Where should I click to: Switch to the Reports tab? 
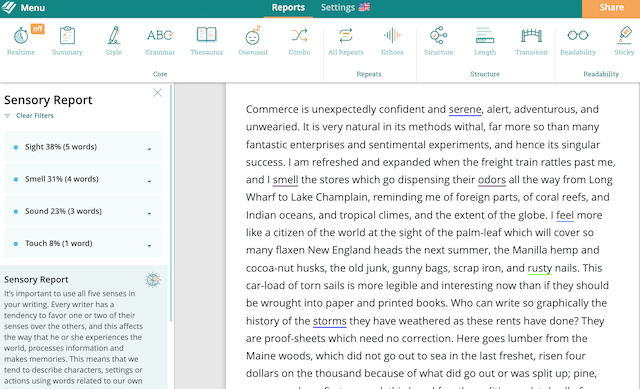[x=288, y=8]
